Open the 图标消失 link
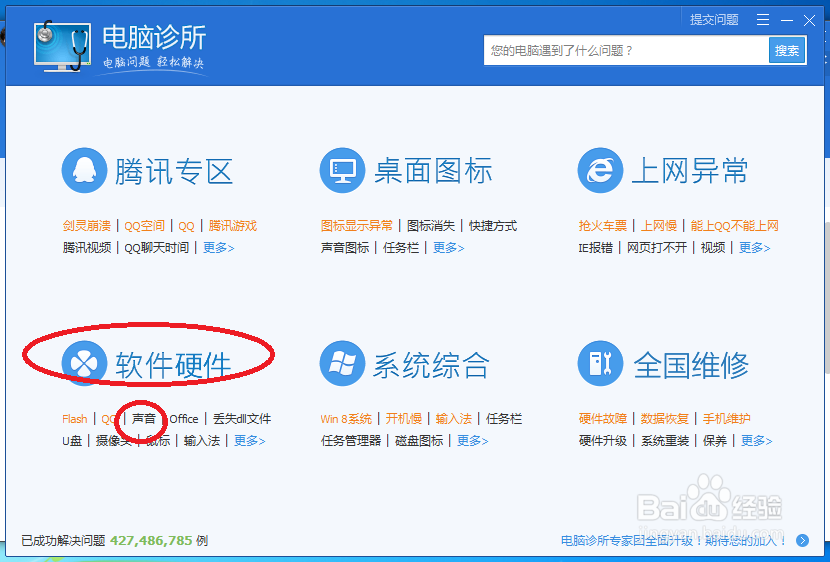 [431, 226]
